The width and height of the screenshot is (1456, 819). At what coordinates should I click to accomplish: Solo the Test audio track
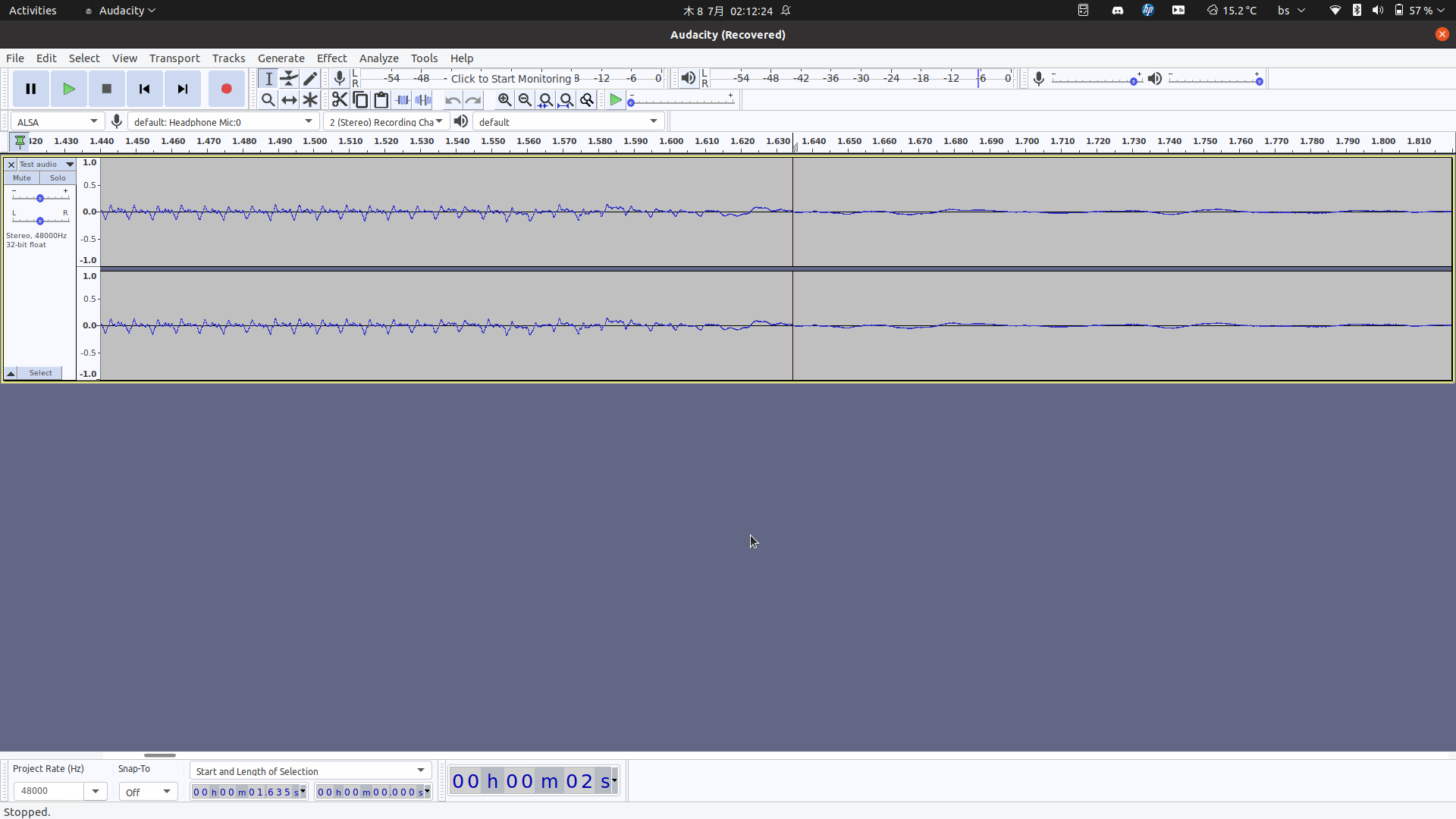tap(57, 177)
